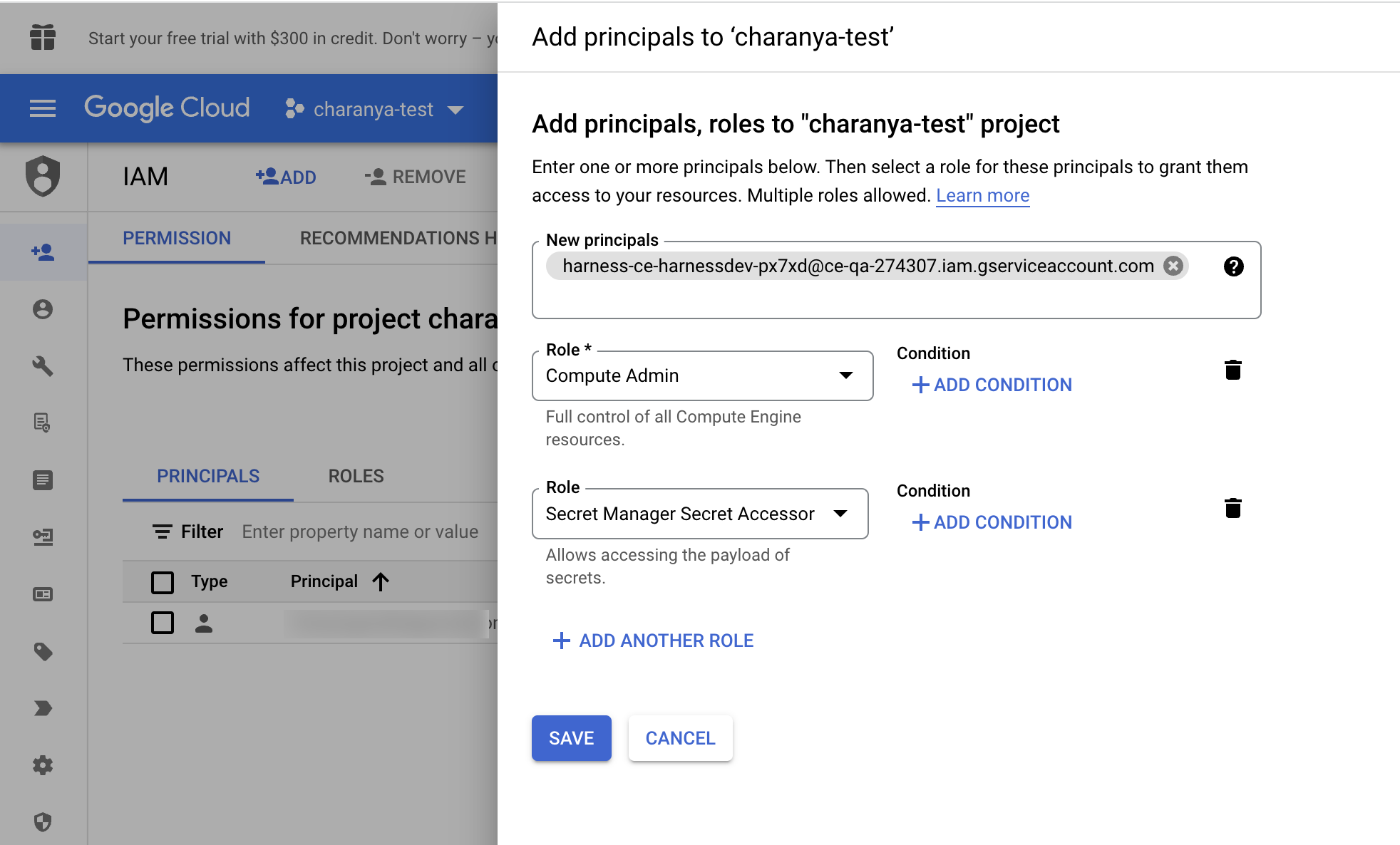The image size is (1400, 845).
Task: Open the tag sidebar icon
Action: point(43,651)
